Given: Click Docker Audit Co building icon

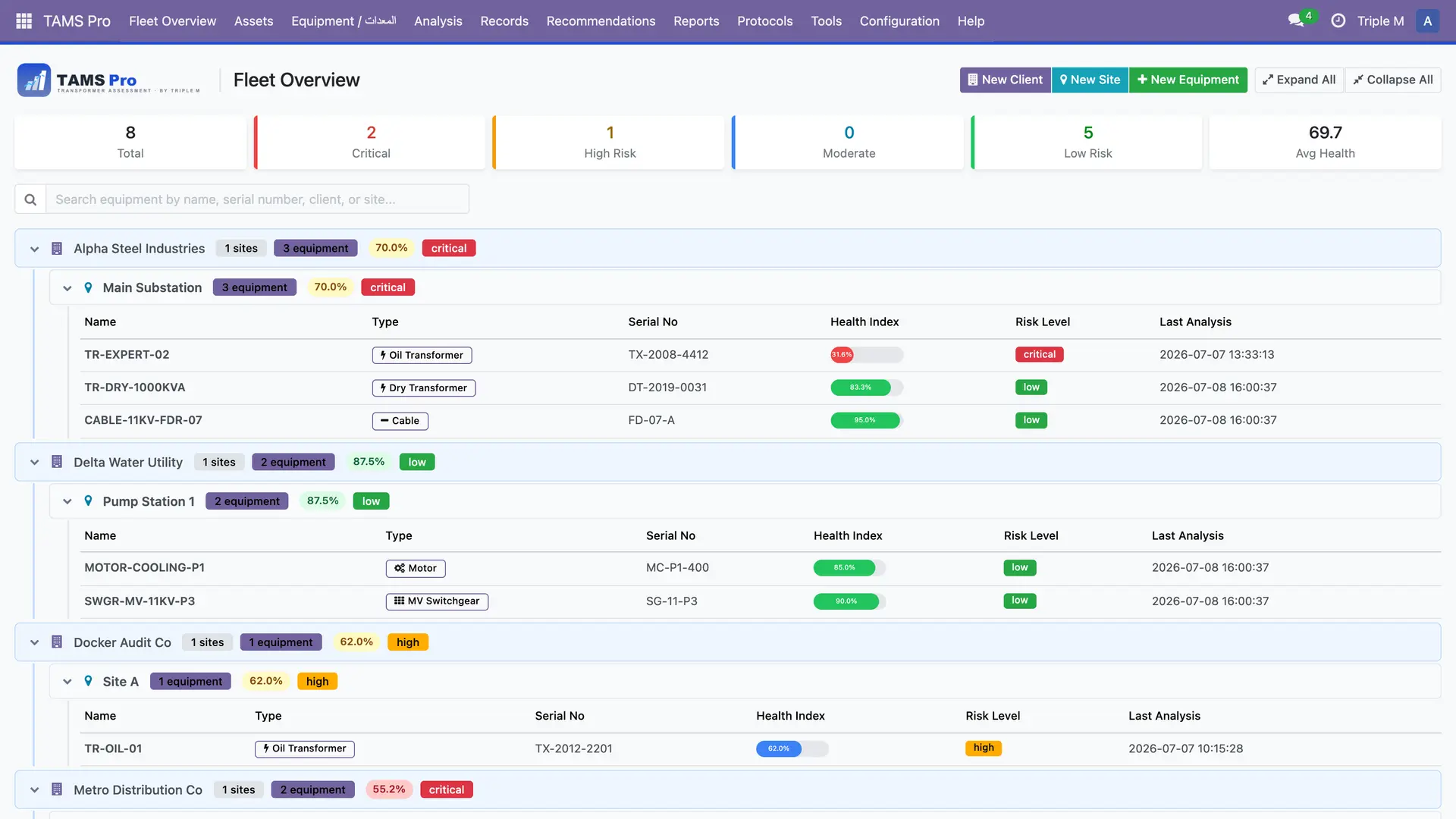Looking at the screenshot, I should 57,642.
